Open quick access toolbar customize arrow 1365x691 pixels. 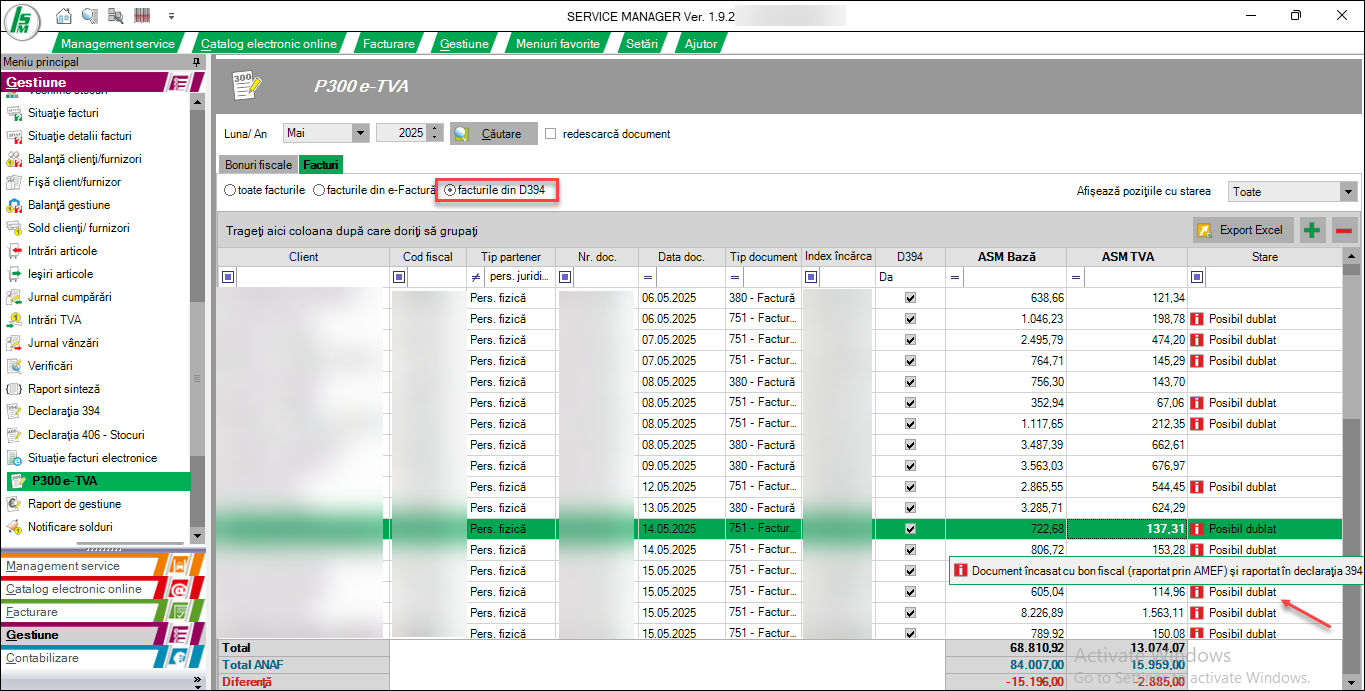(171, 16)
